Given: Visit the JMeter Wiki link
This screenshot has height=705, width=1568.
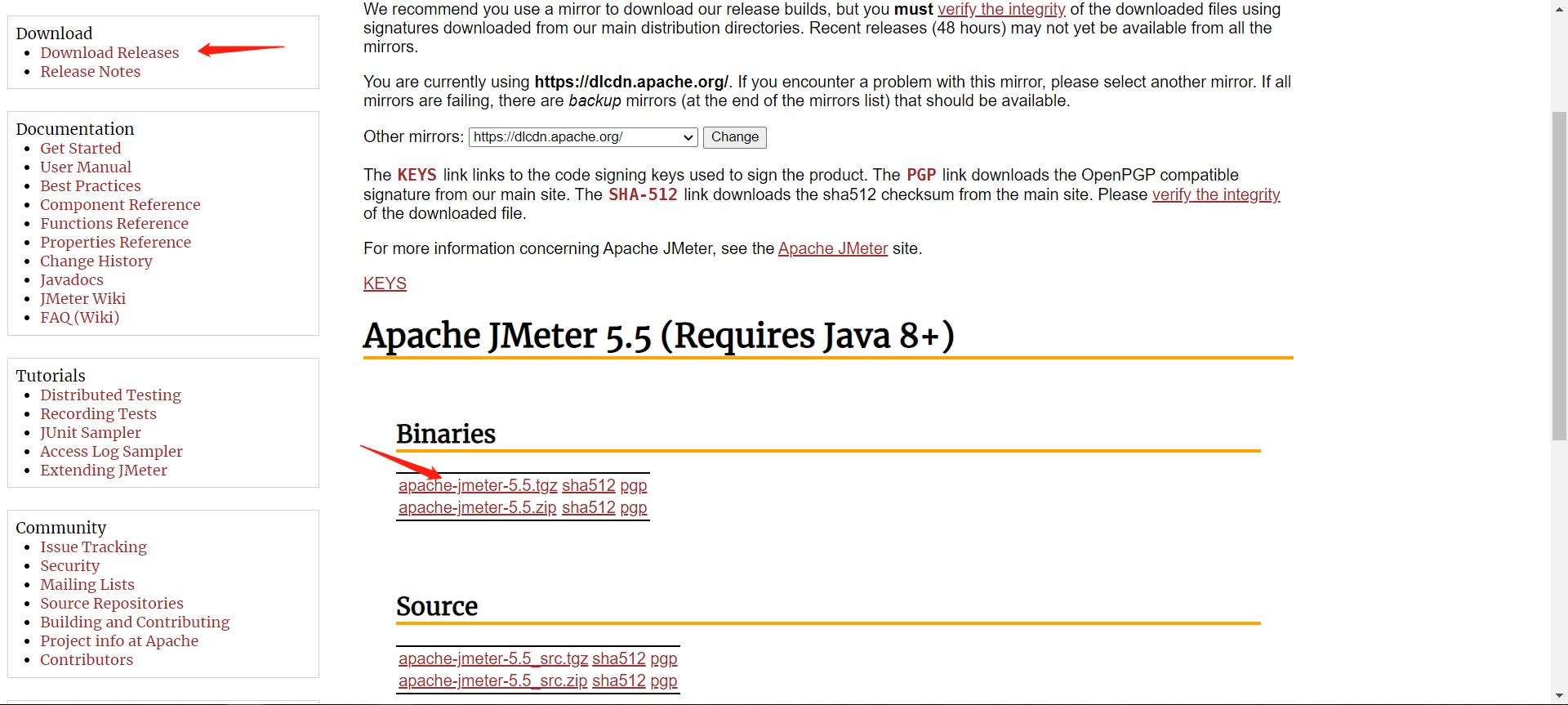Looking at the screenshot, I should tap(83, 299).
